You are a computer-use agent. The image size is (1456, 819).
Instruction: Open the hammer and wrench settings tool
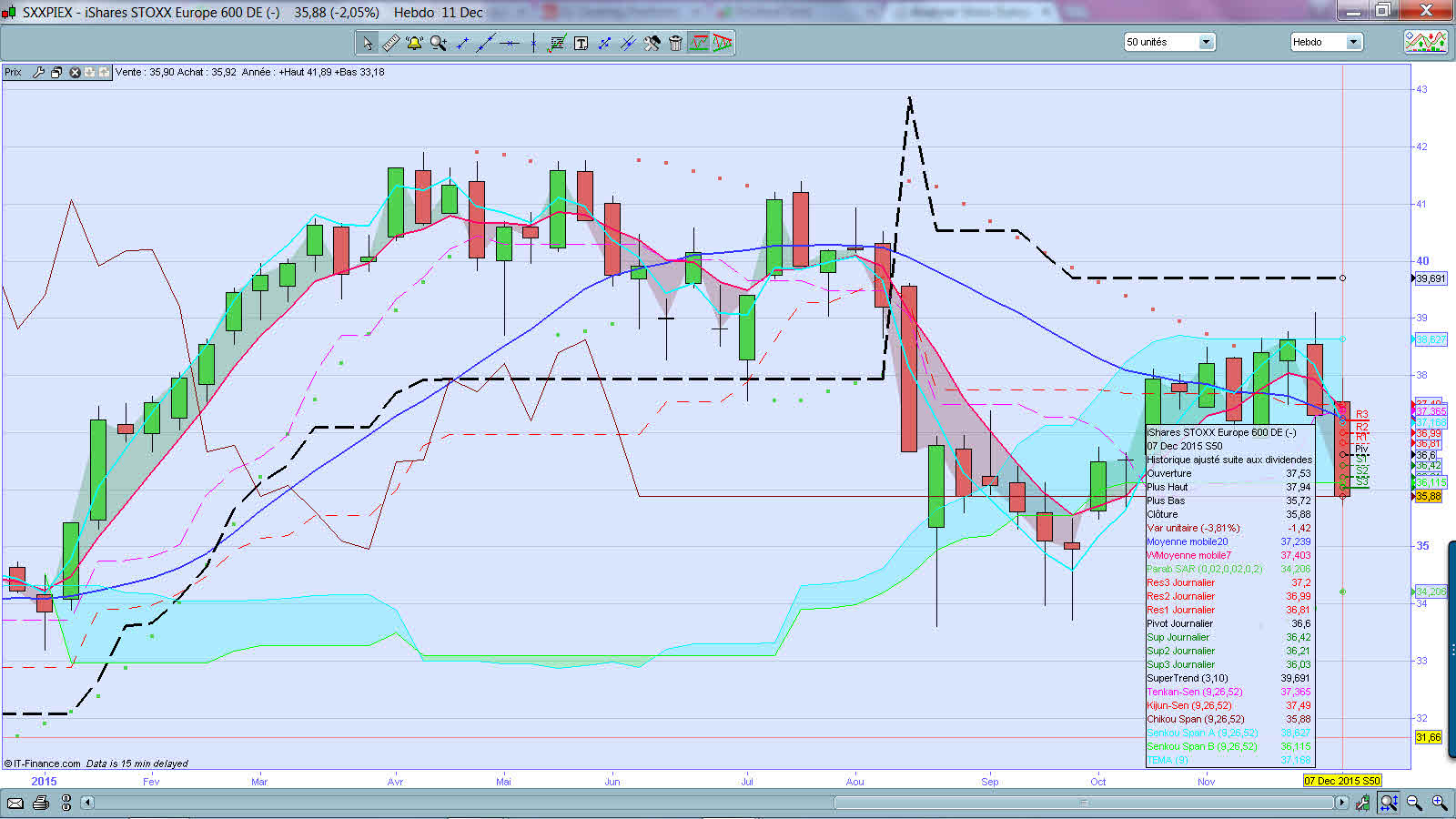(x=652, y=43)
